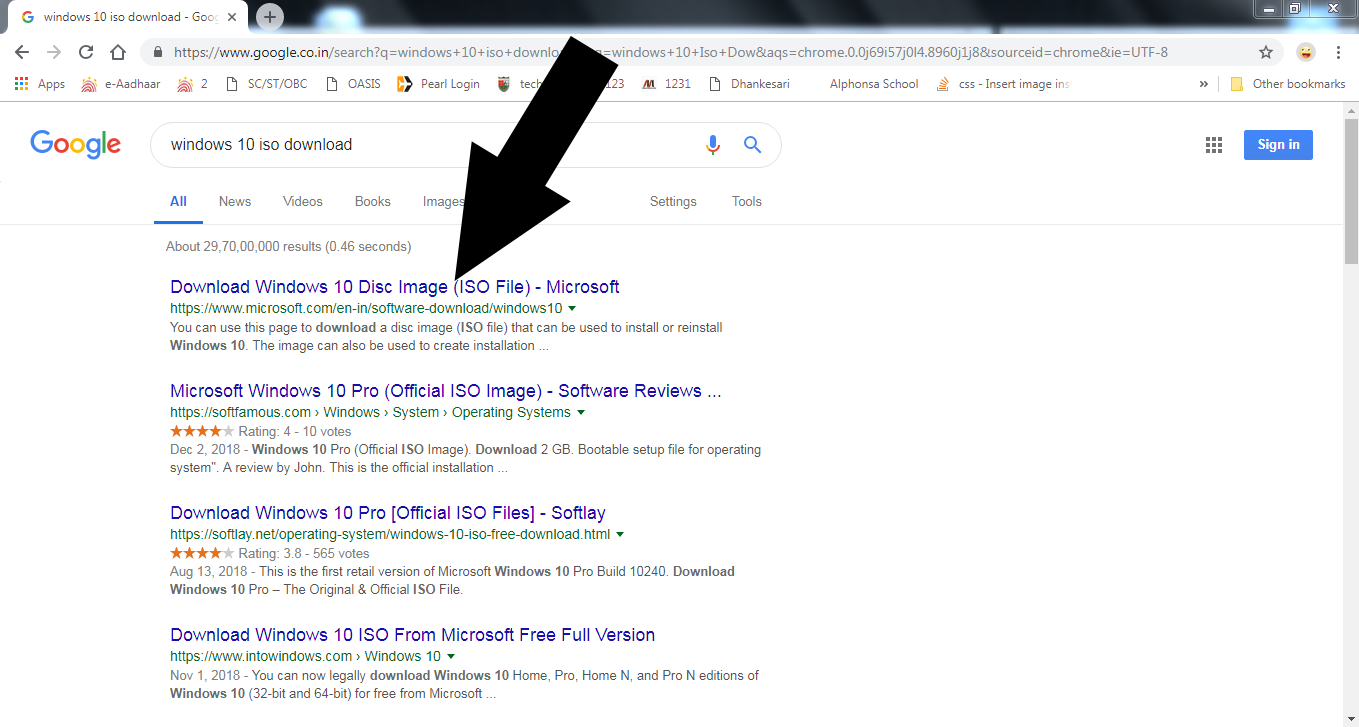Viewport: 1359px width, 727px height.
Task: Switch to the Videos tab
Action: [x=303, y=201]
